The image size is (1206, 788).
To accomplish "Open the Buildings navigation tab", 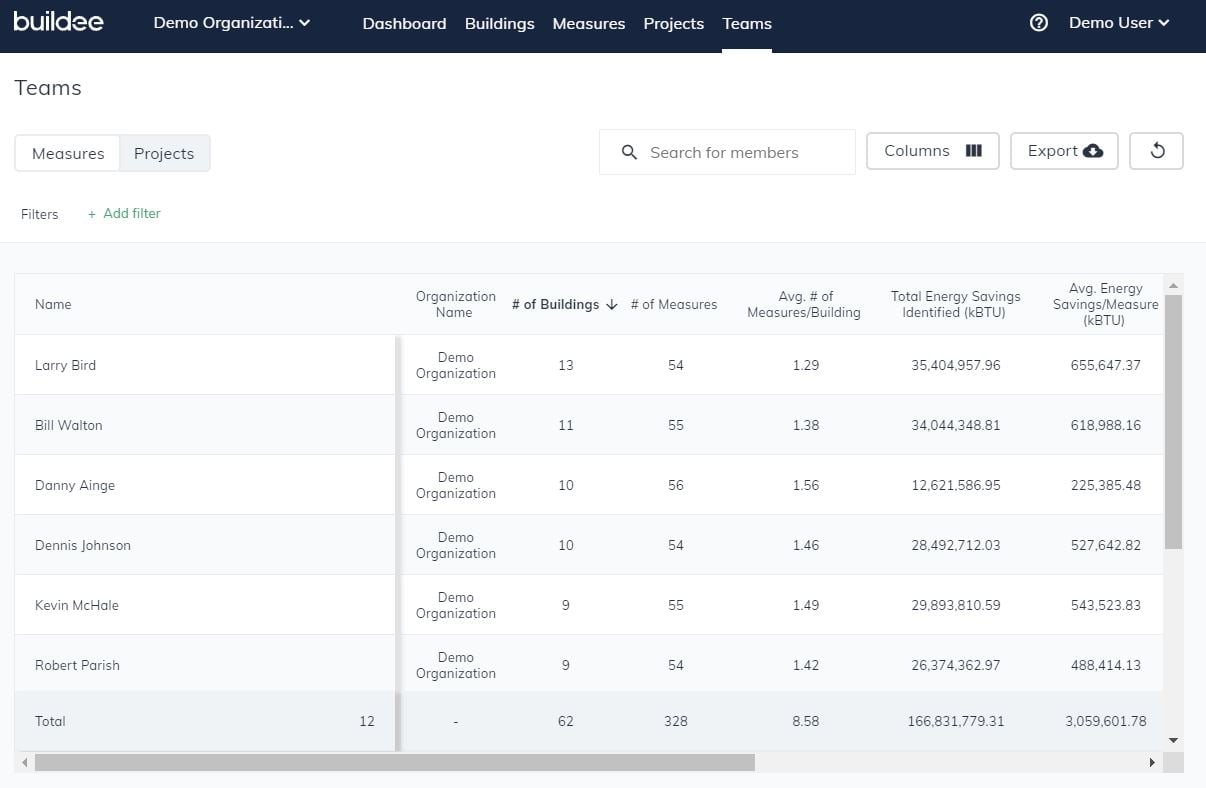I will (x=499, y=23).
